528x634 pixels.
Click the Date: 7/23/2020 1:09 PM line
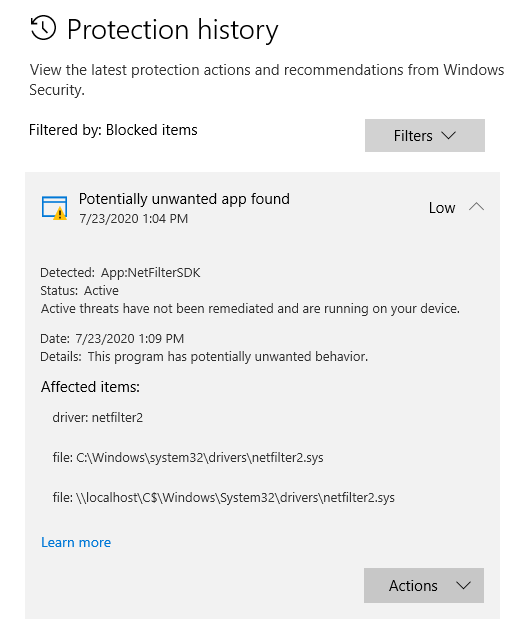pyautogui.click(x=112, y=338)
